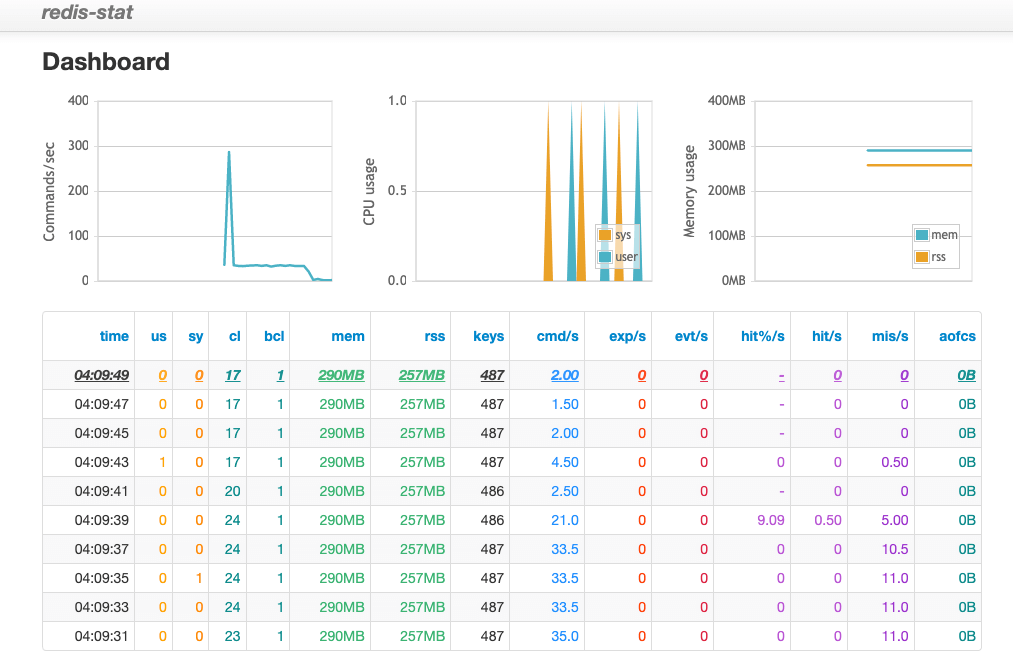Click rss value 257MB in 04:09:49 row

tap(422, 375)
